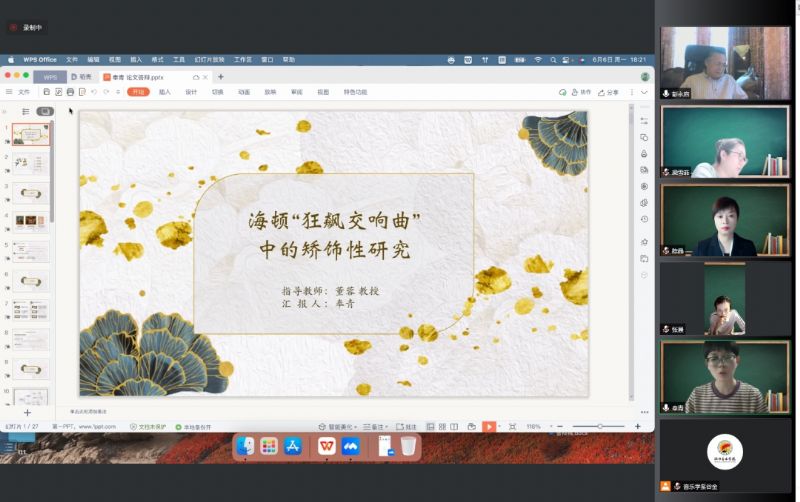This screenshot has height=502, width=800.
Task: Switch to thumbnail slide view toggle
Action: [x=44, y=111]
